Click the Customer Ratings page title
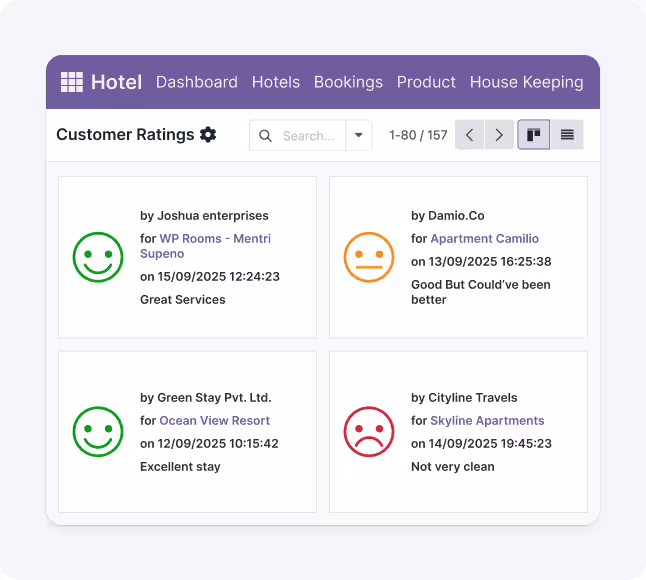This screenshot has height=580, width=646. pyautogui.click(x=125, y=135)
